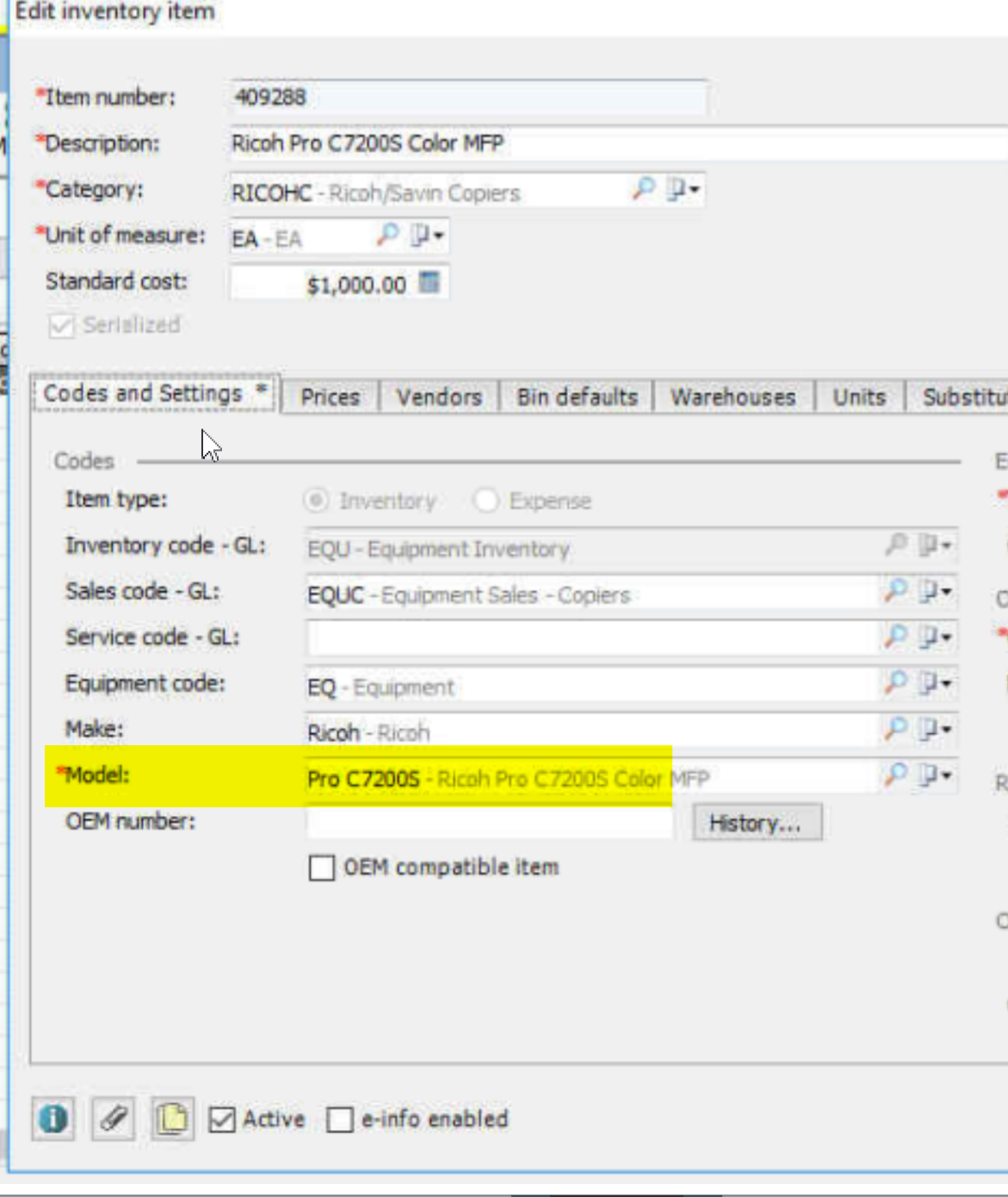Viewport: 1008px width, 1197px height.
Task: Click the History... button
Action: click(x=757, y=823)
